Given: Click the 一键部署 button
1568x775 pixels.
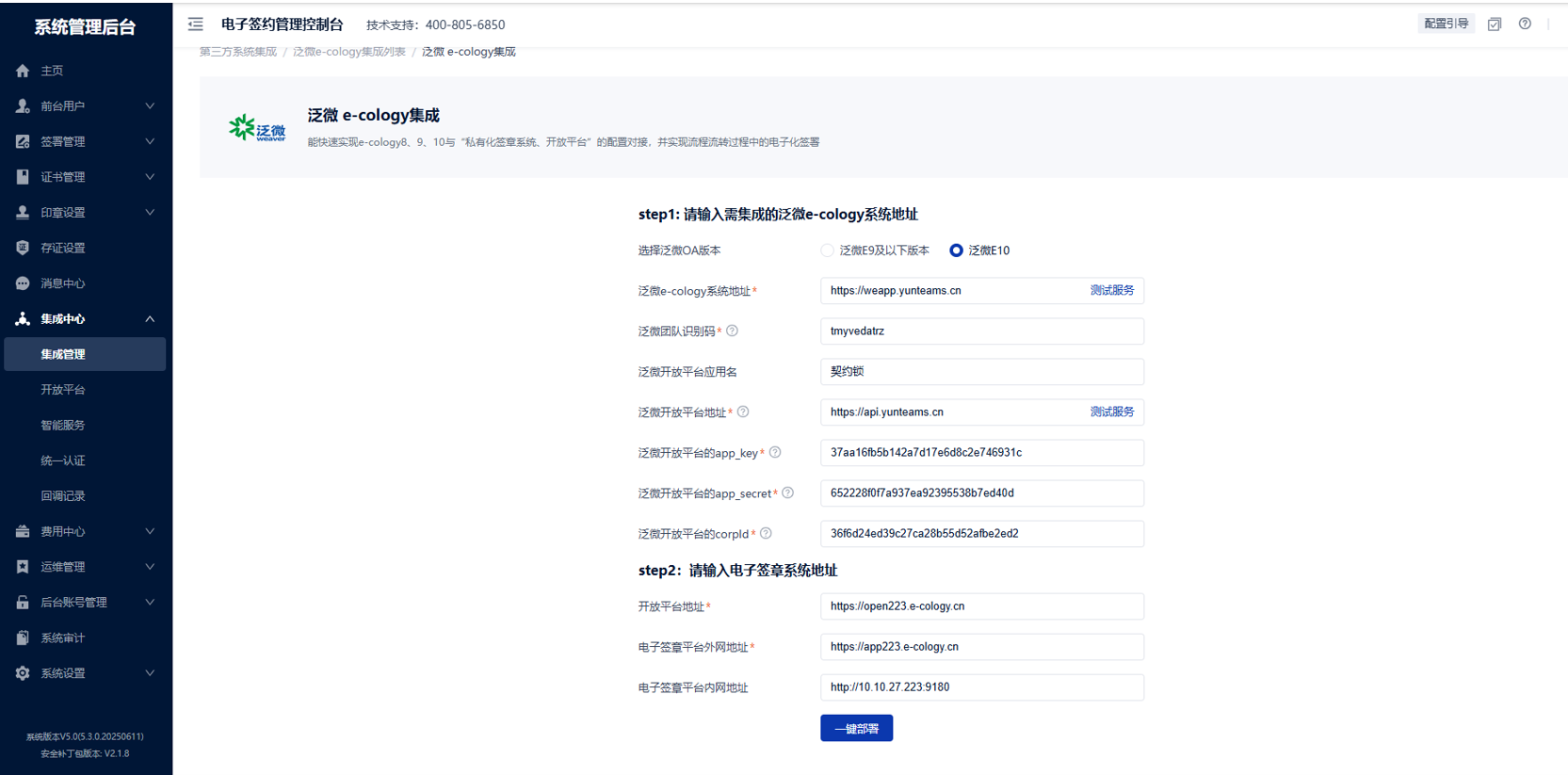Looking at the screenshot, I should click(x=856, y=728).
